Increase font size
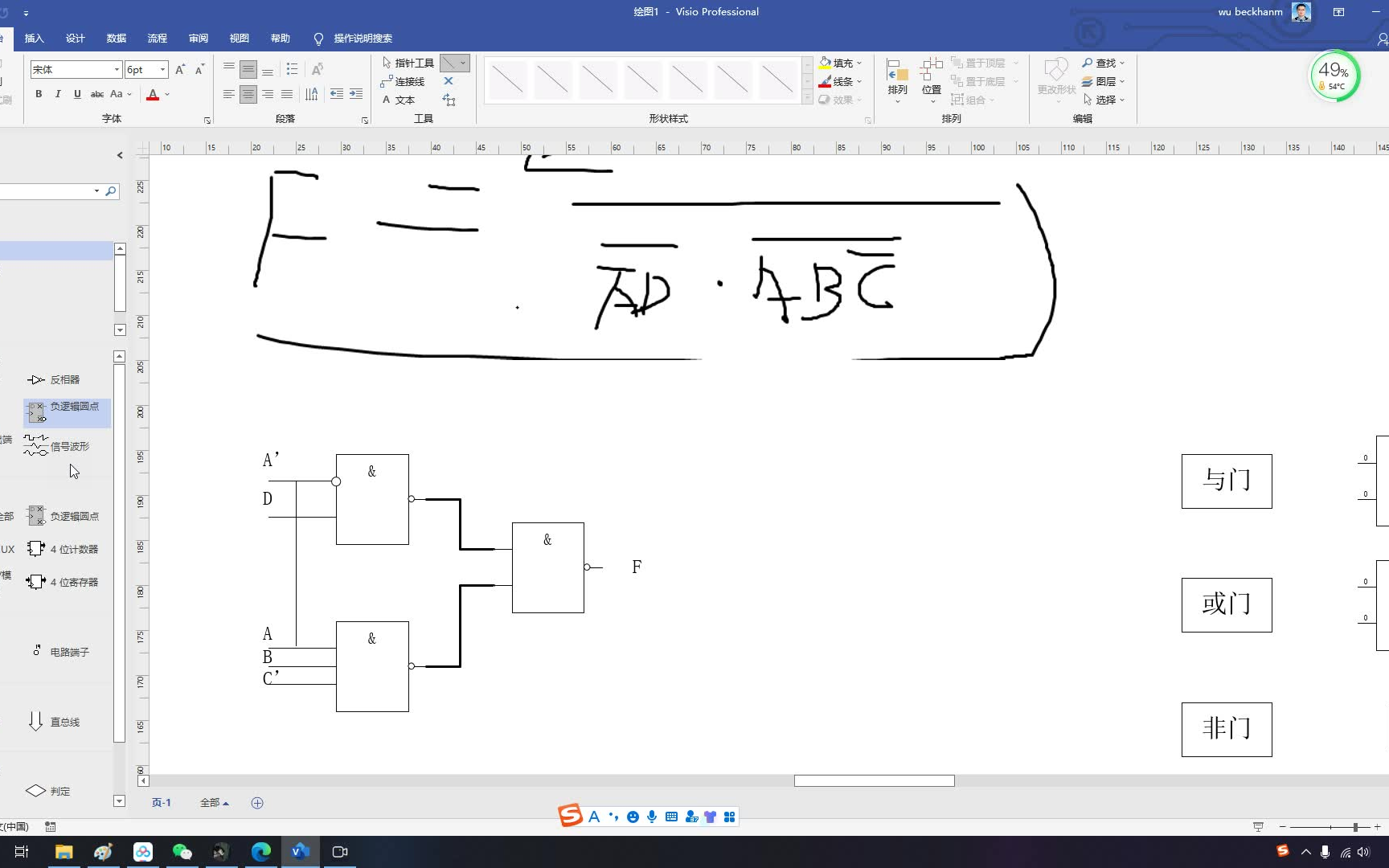1389x868 pixels. pos(180,70)
